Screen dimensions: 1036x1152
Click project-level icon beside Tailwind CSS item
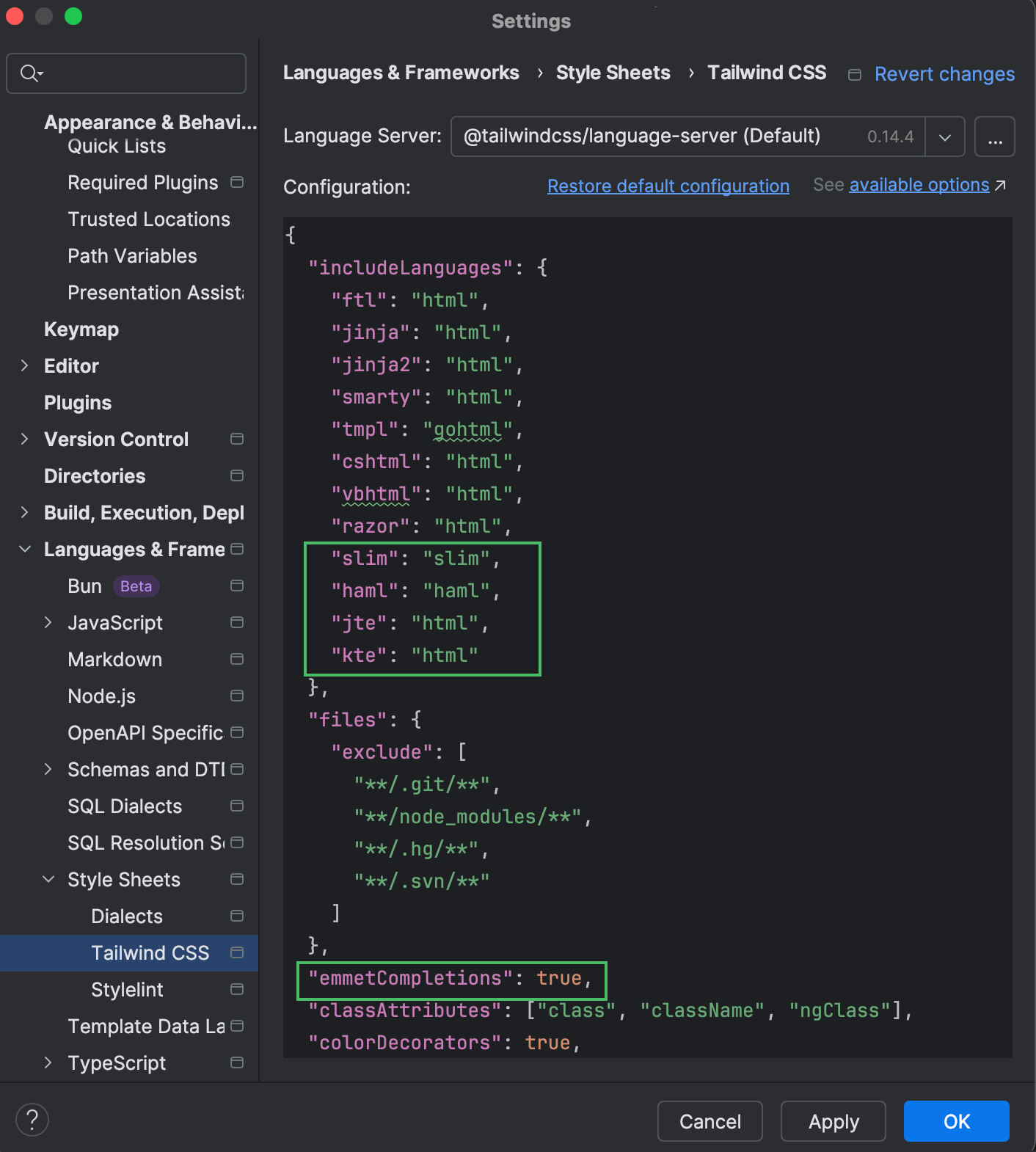(x=237, y=952)
